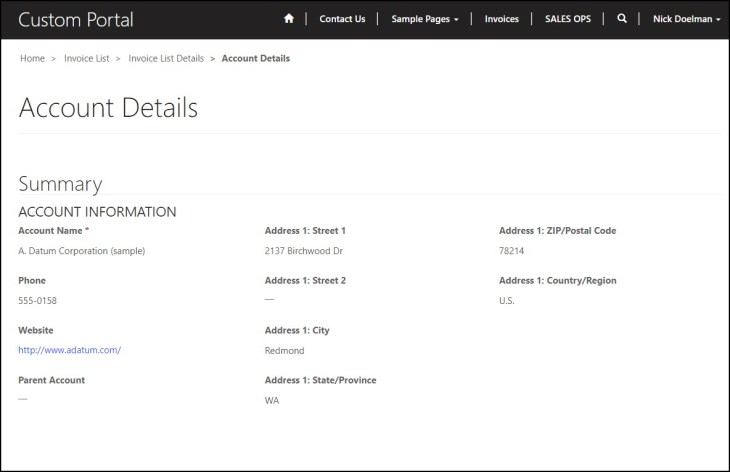Click the 2137 Birchwood Dr street value

pyautogui.click(x=303, y=251)
